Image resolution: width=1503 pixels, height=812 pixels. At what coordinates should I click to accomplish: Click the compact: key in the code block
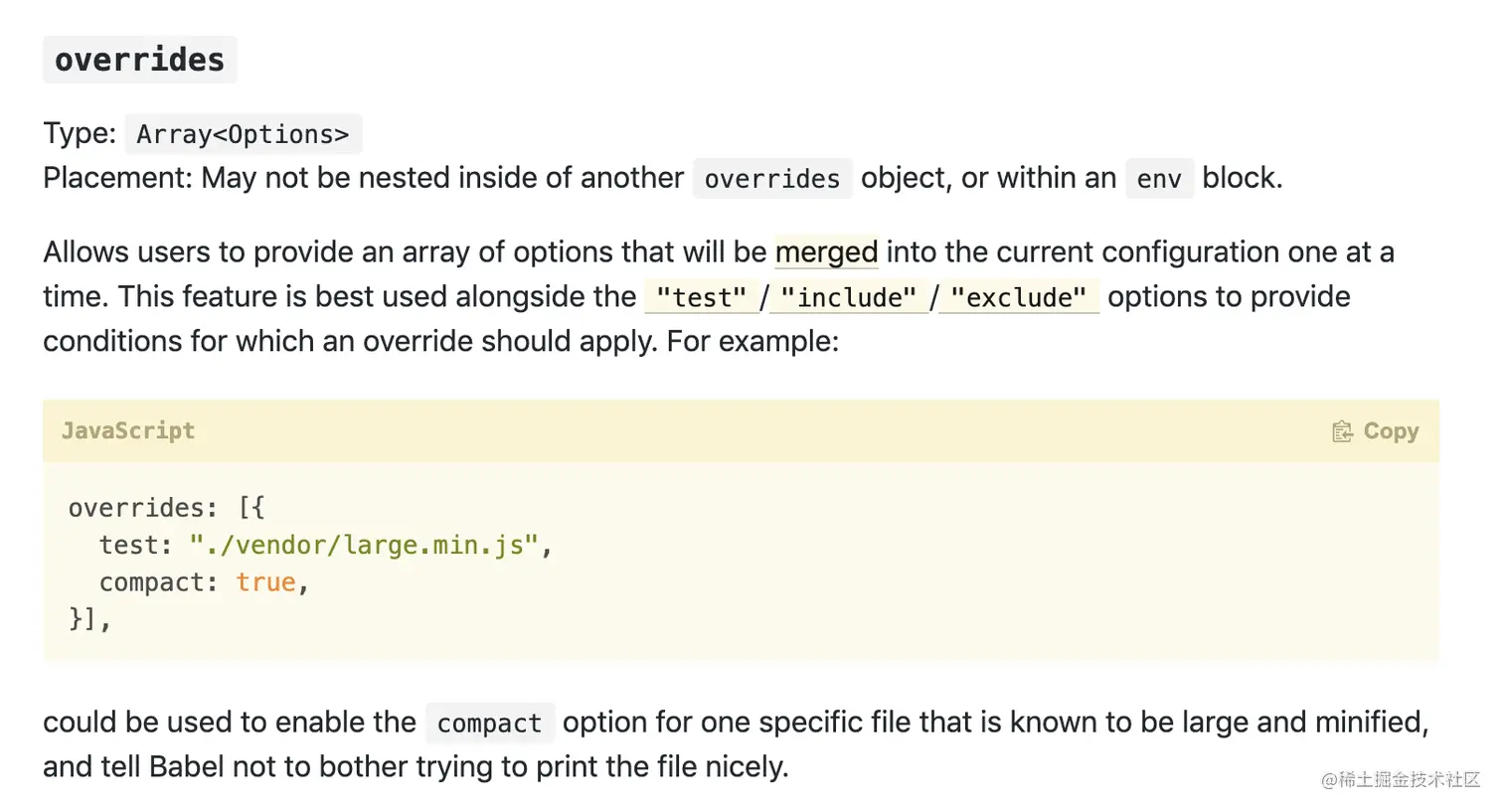[x=149, y=581]
